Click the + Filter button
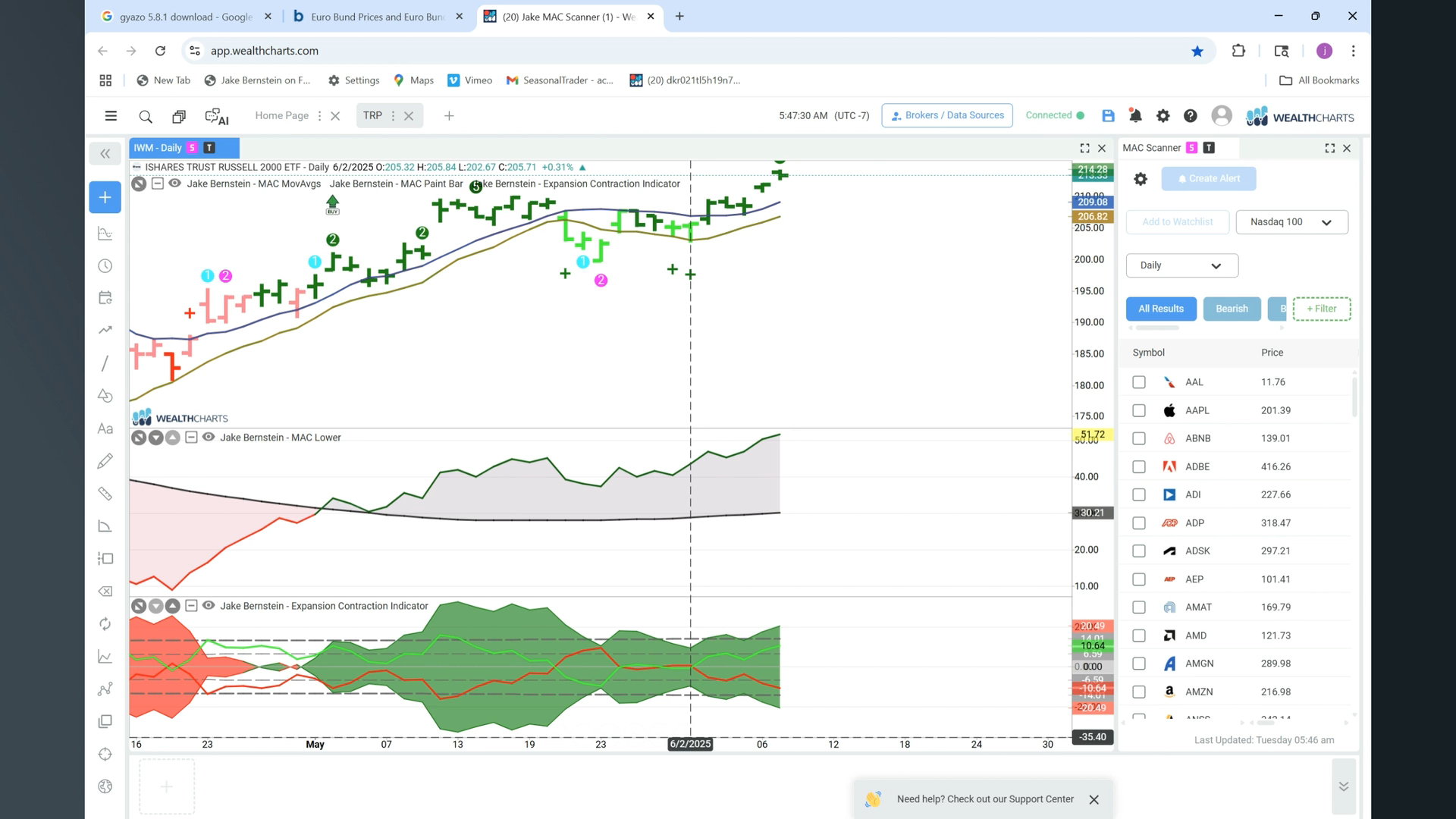 click(1322, 309)
